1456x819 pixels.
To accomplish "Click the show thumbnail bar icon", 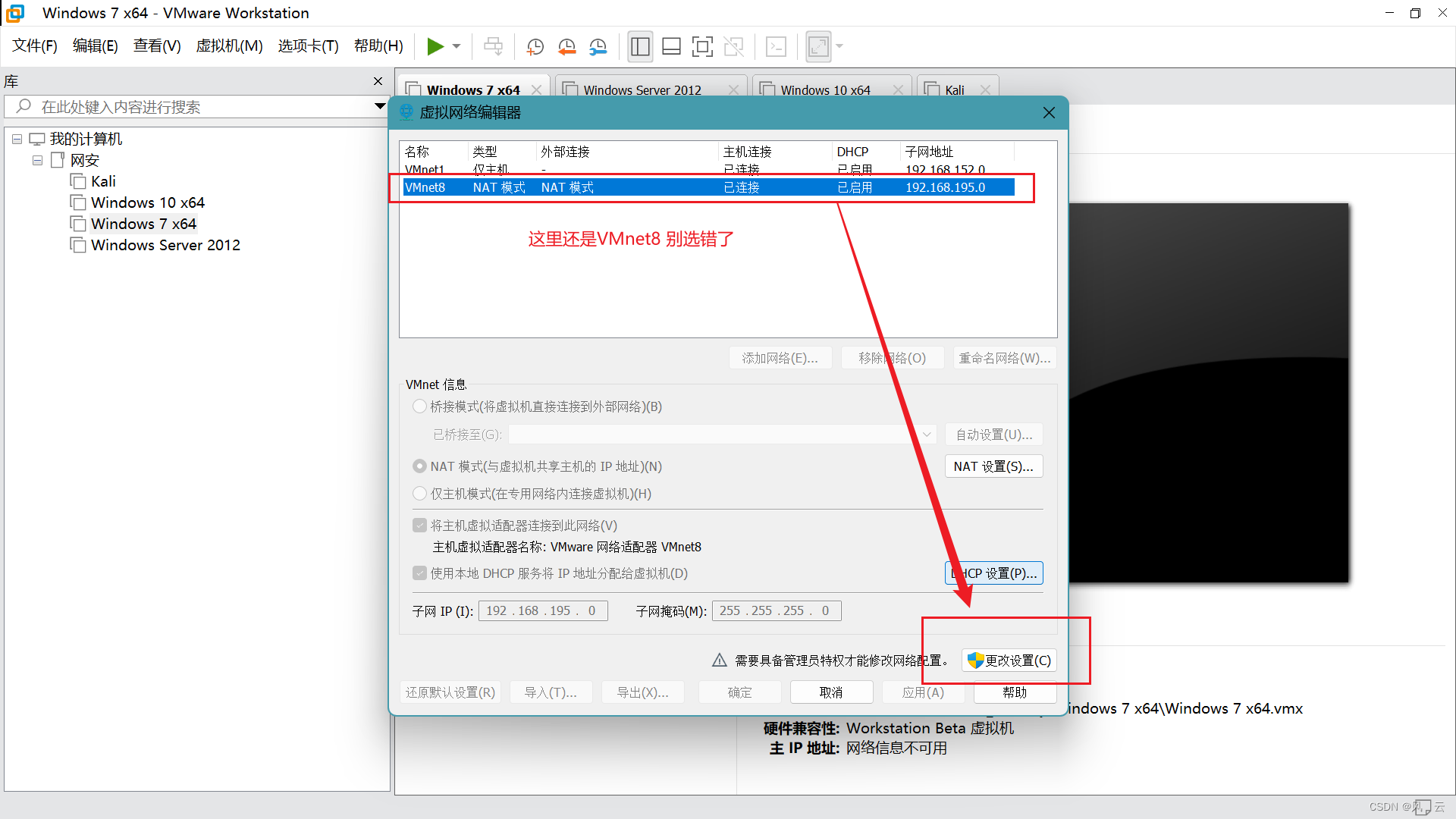I will [x=671, y=46].
